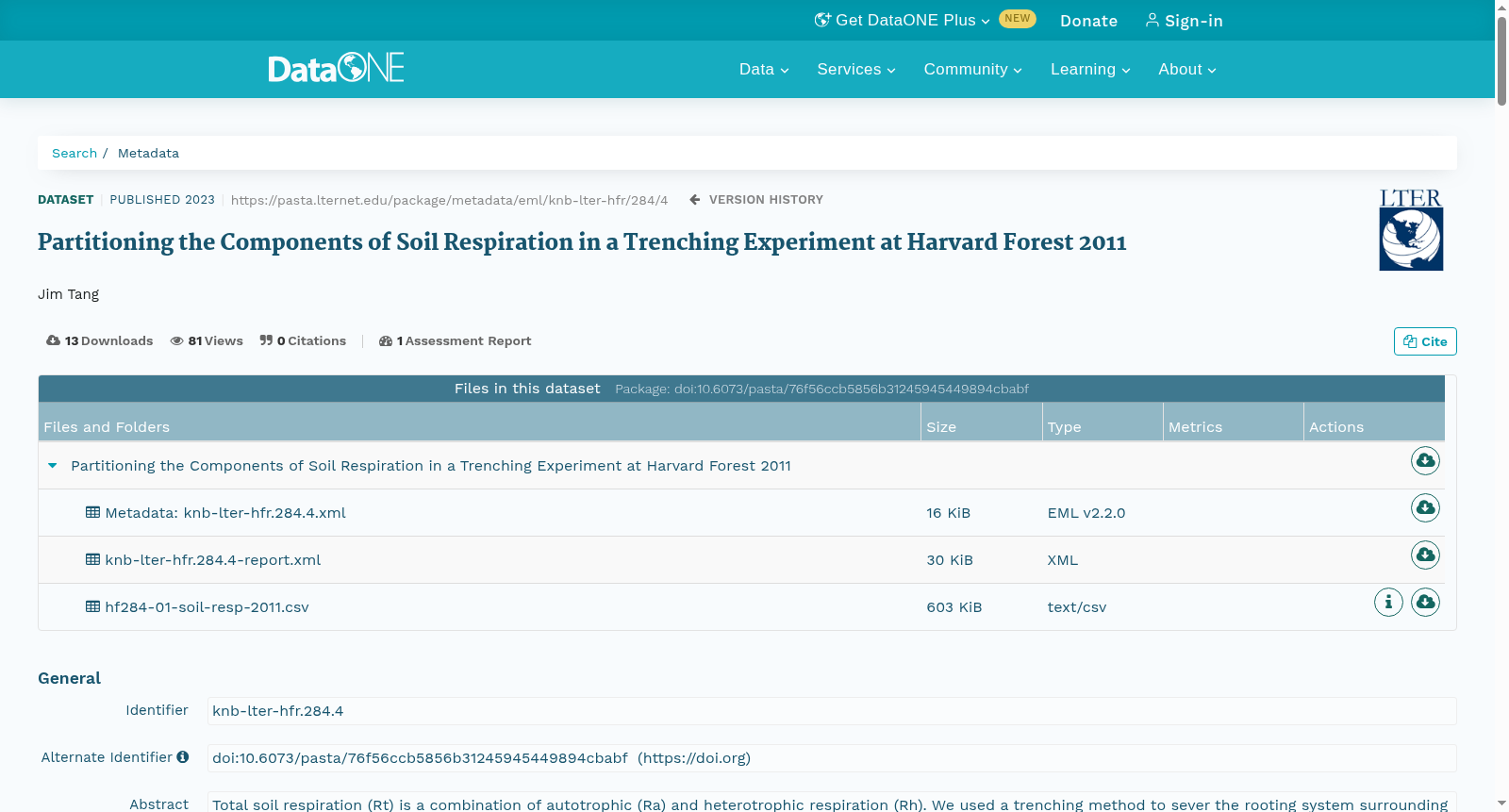Click the Donate link
The height and width of the screenshot is (812, 1509).
pos(1088,21)
